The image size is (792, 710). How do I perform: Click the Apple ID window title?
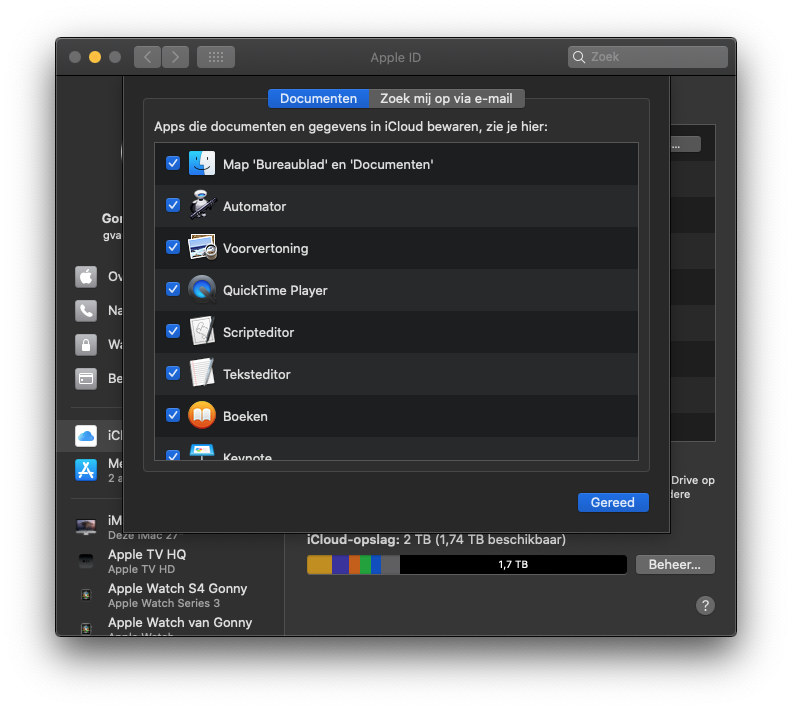[395, 58]
